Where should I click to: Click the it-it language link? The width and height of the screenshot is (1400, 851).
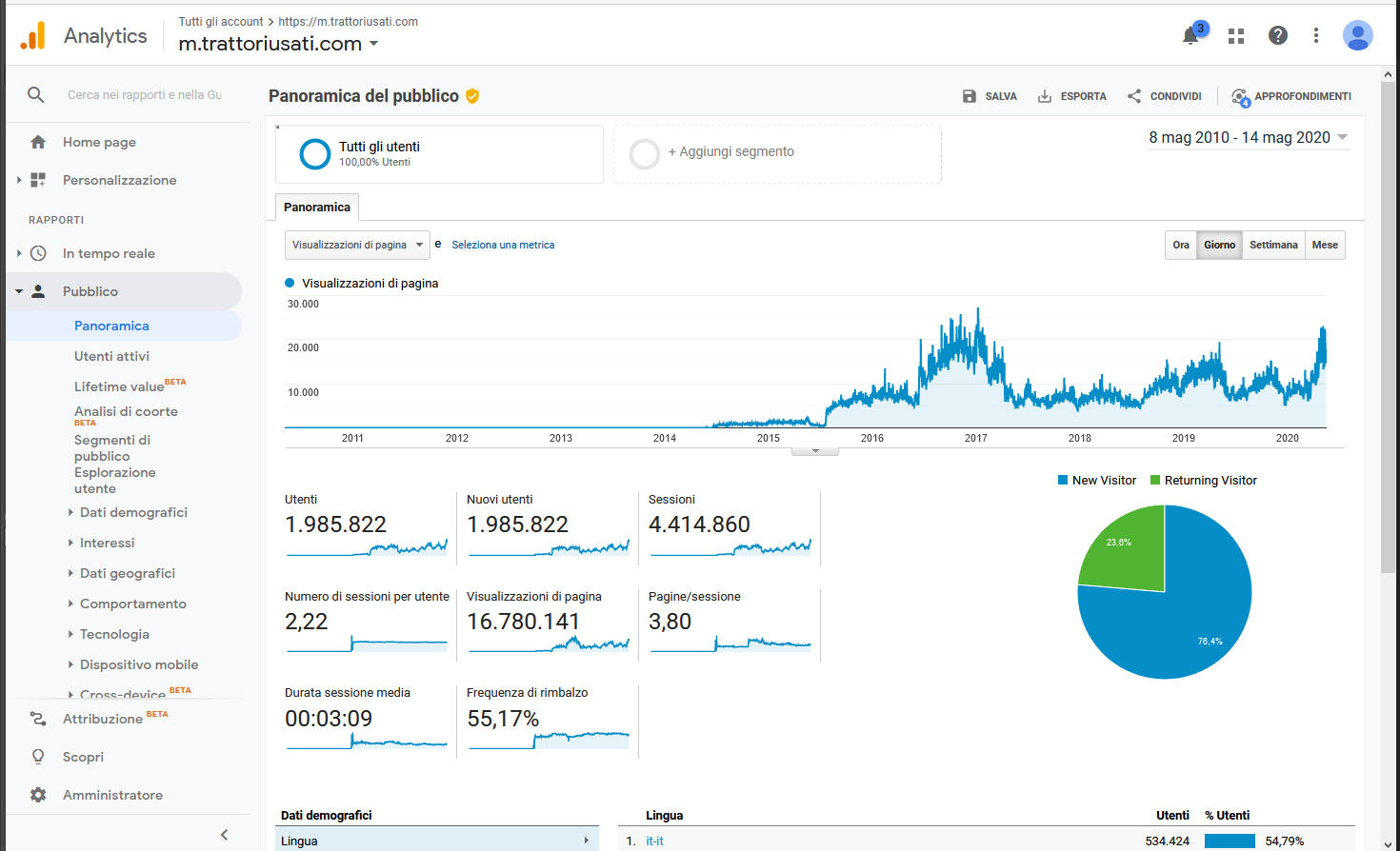[654, 841]
